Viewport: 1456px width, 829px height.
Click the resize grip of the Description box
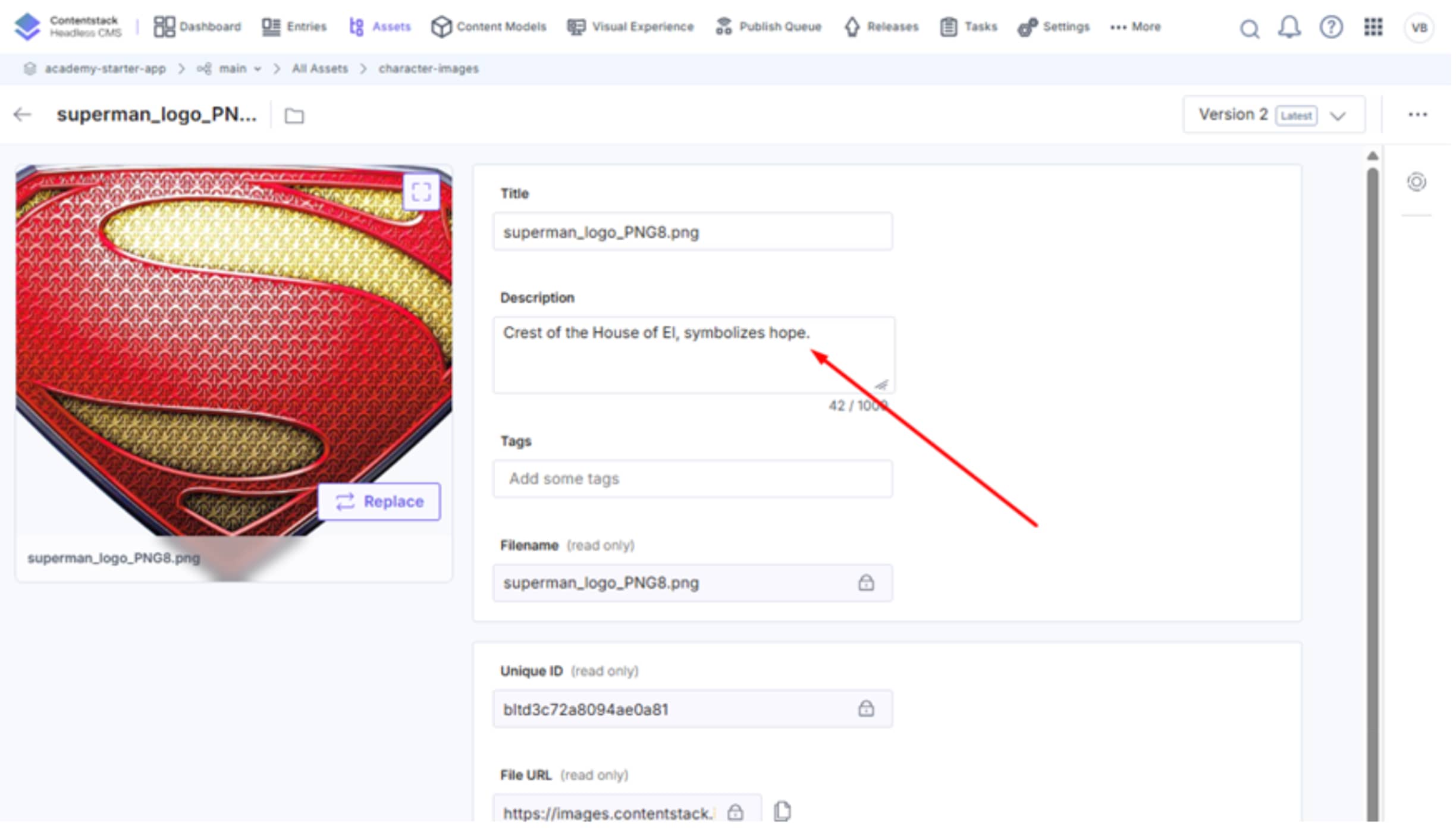point(882,385)
